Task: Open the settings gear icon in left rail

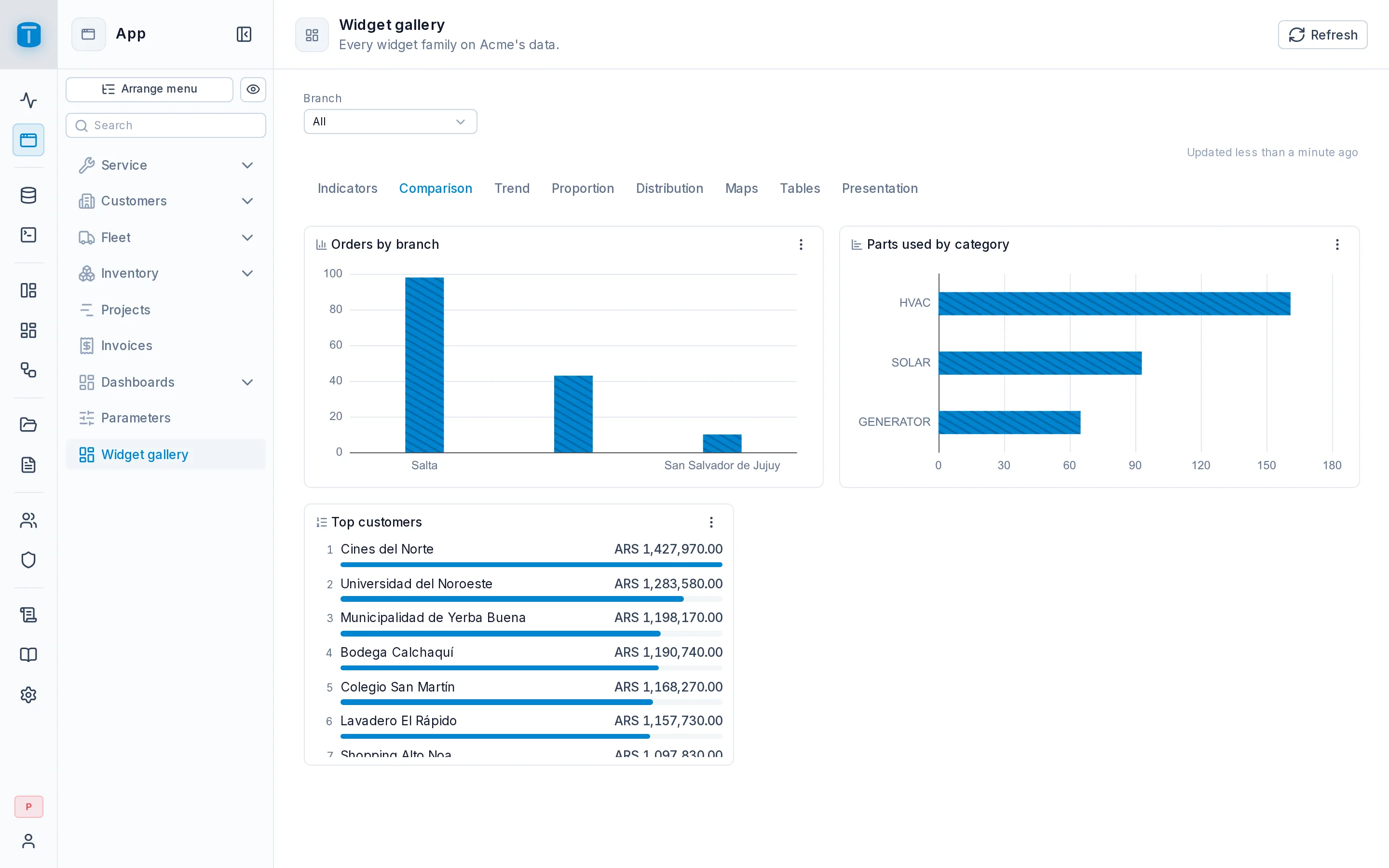Action: (x=28, y=694)
